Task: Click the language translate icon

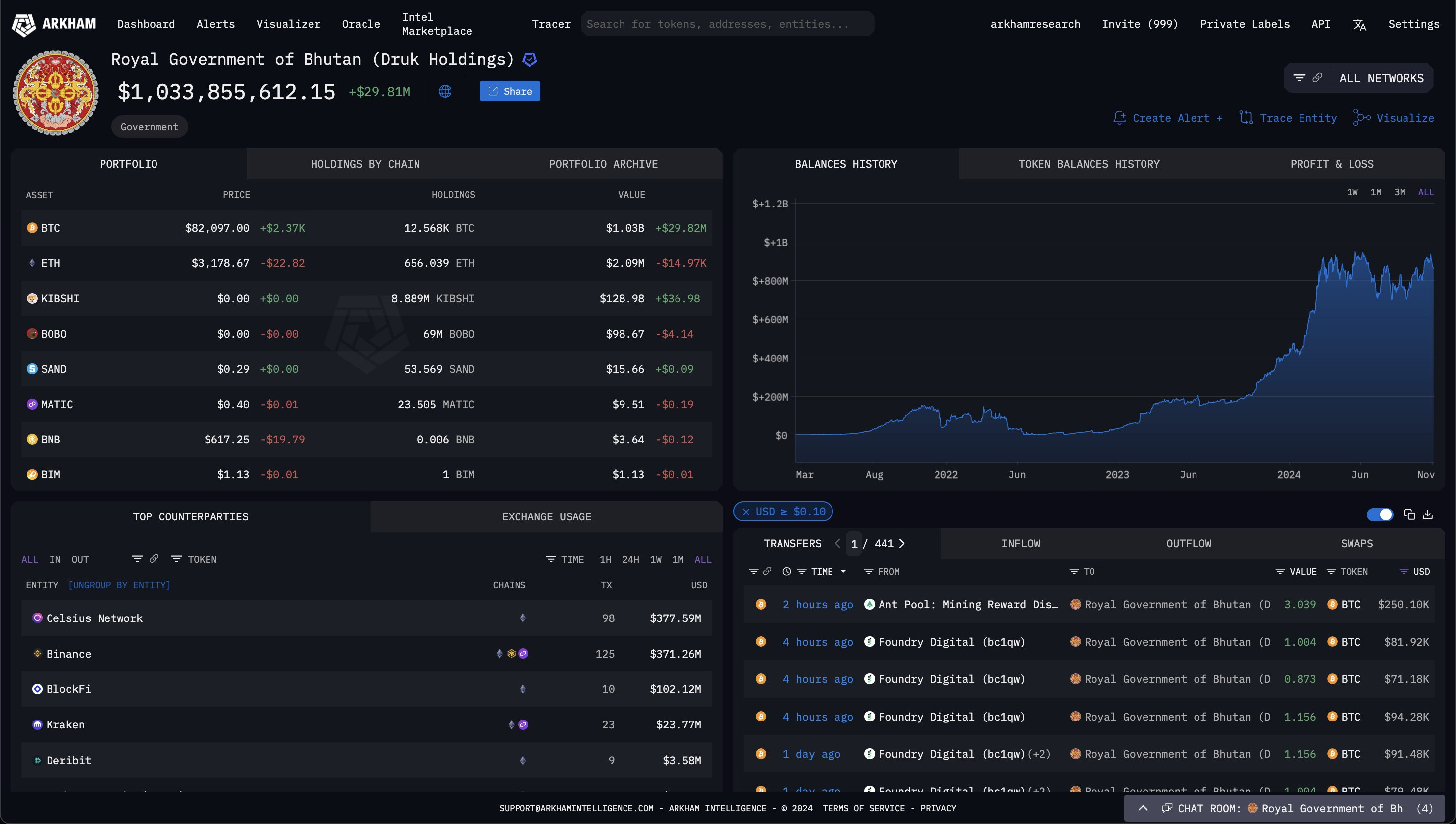Action: coord(1359,24)
